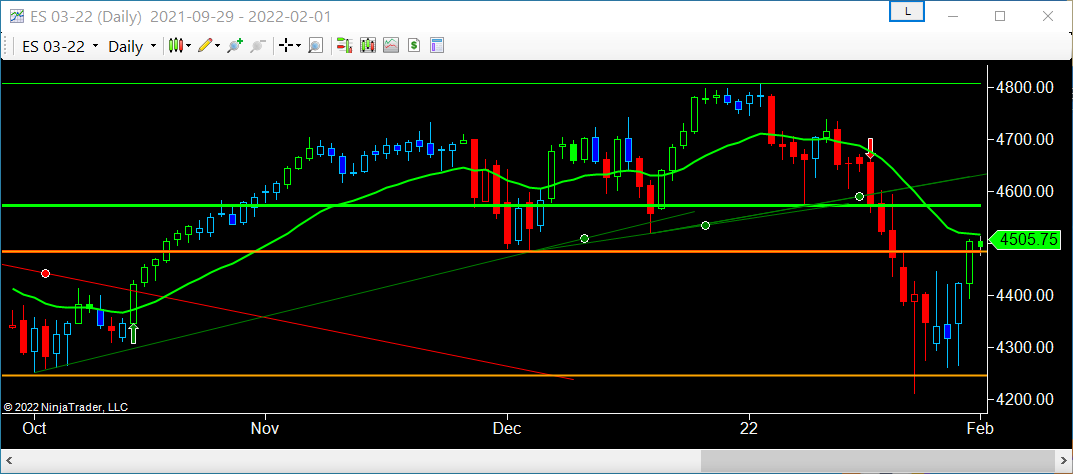
Task: Click the 22 year label on time axis
Action: point(749,429)
